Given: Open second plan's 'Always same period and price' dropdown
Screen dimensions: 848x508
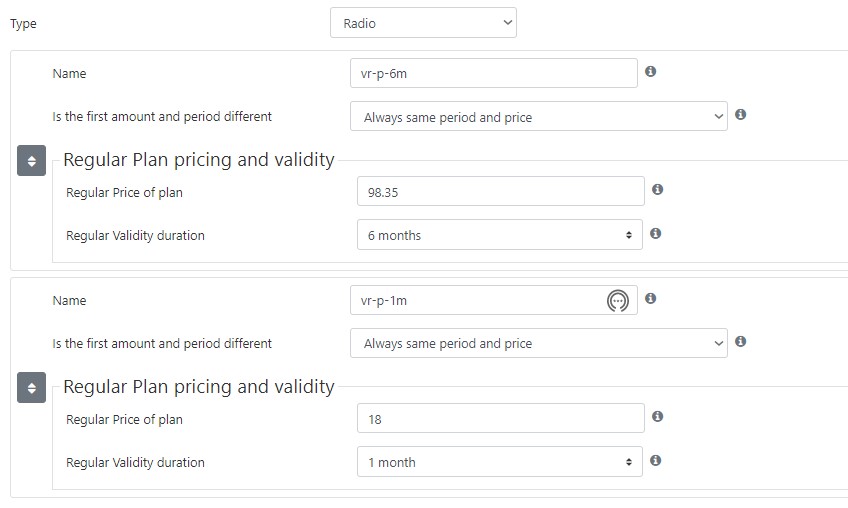Looking at the screenshot, I should click(539, 343).
